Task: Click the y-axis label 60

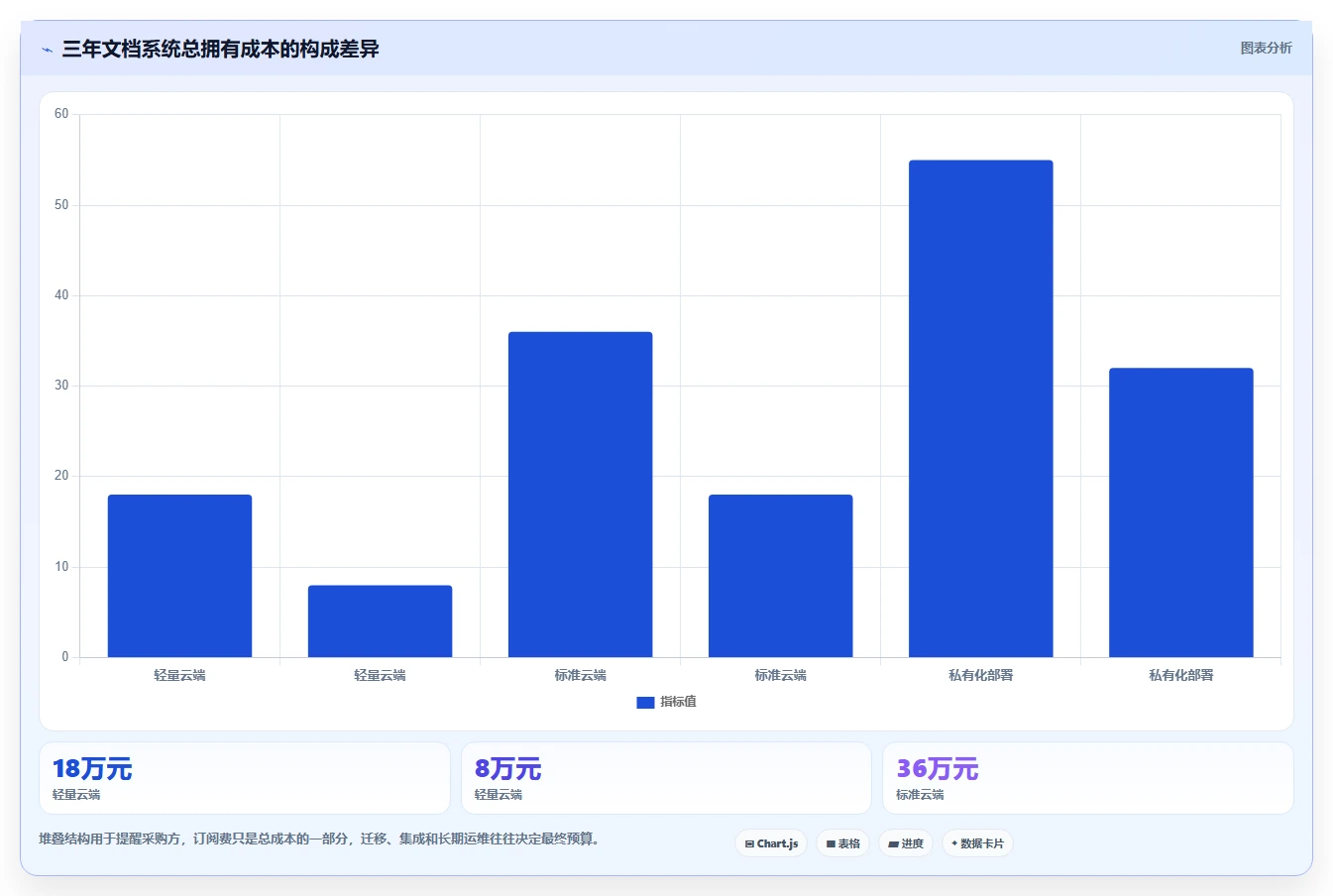Action: (x=61, y=114)
